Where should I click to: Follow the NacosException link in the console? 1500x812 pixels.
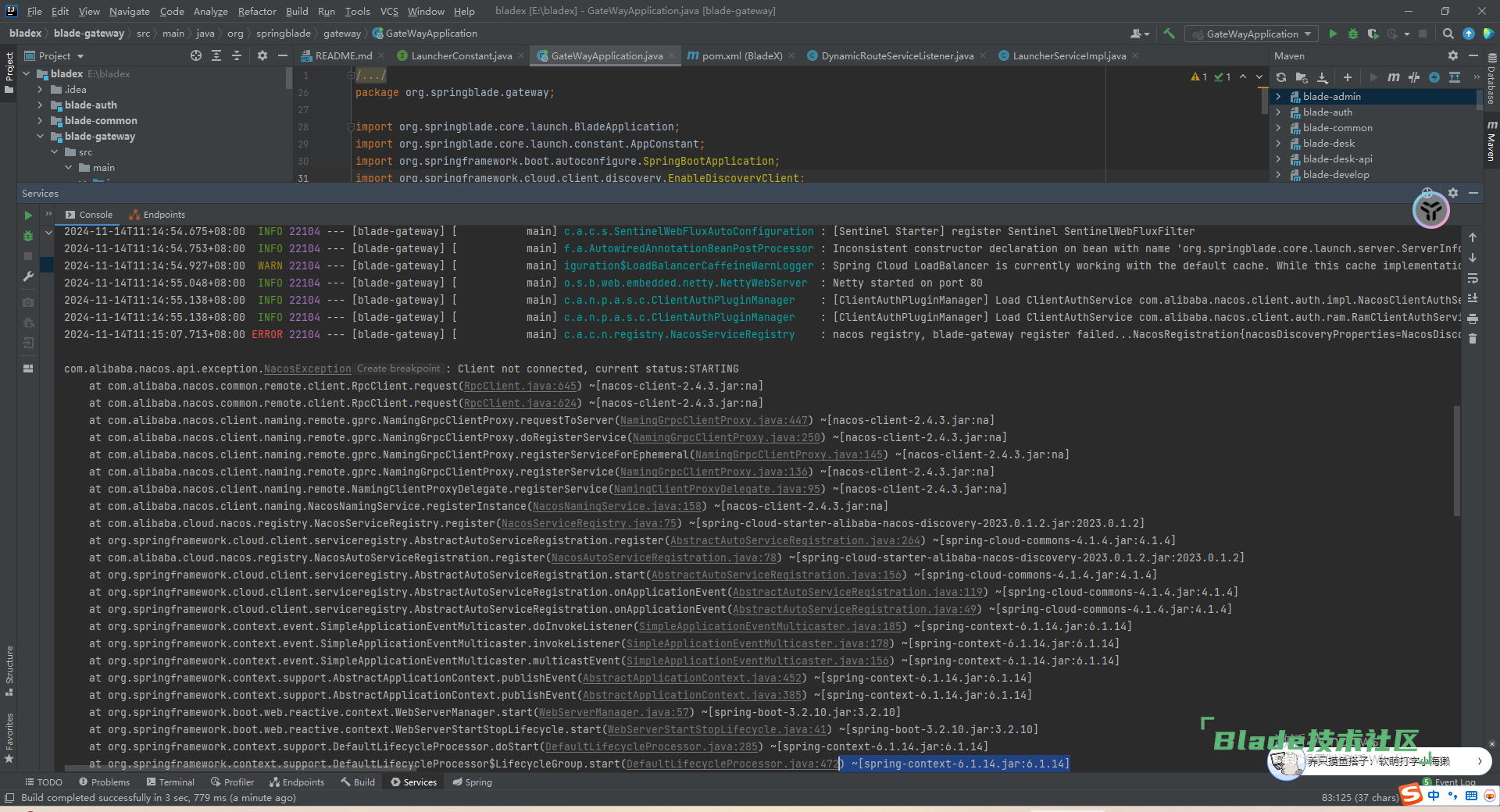(x=307, y=369)
